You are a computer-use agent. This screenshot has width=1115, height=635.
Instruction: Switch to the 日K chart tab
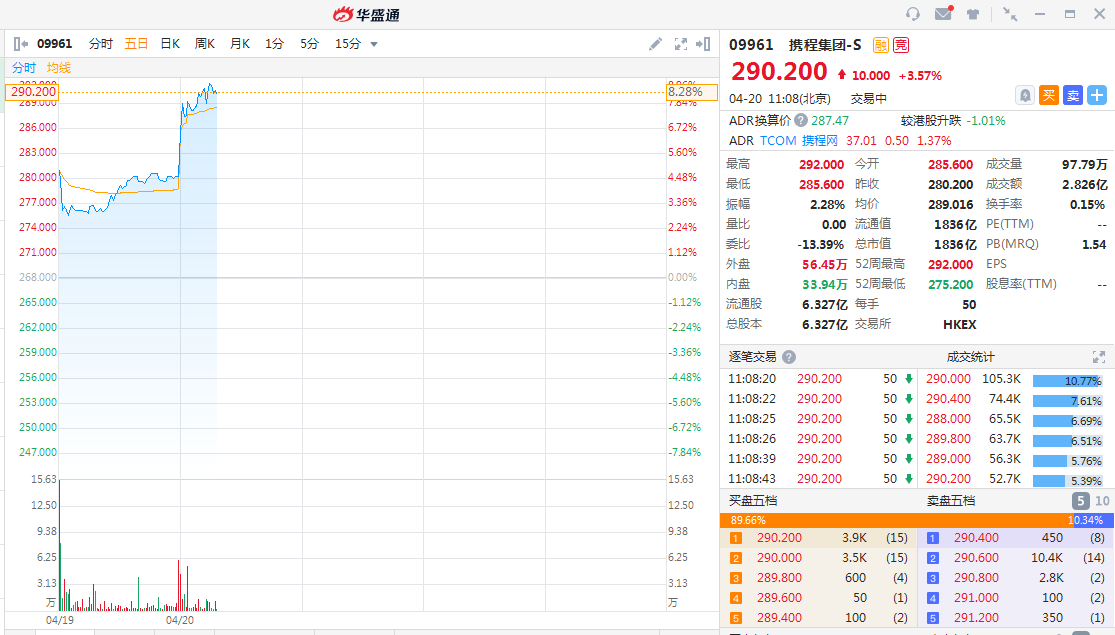tap(170, 44)
